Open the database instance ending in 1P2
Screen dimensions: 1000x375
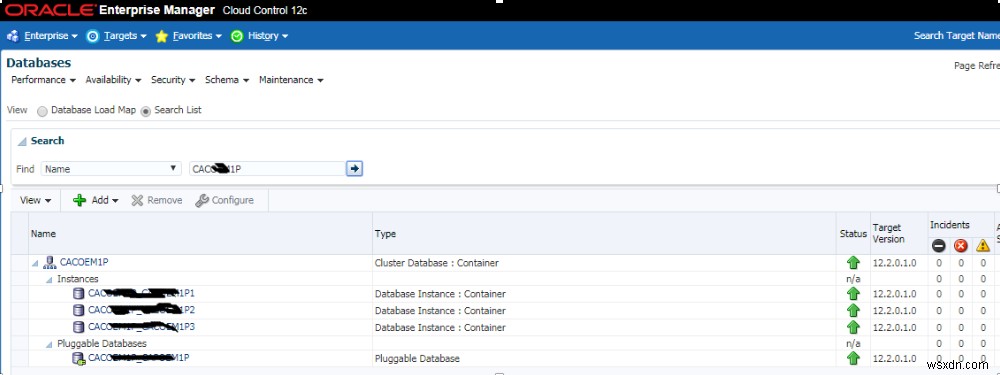[x=141, y=310]
